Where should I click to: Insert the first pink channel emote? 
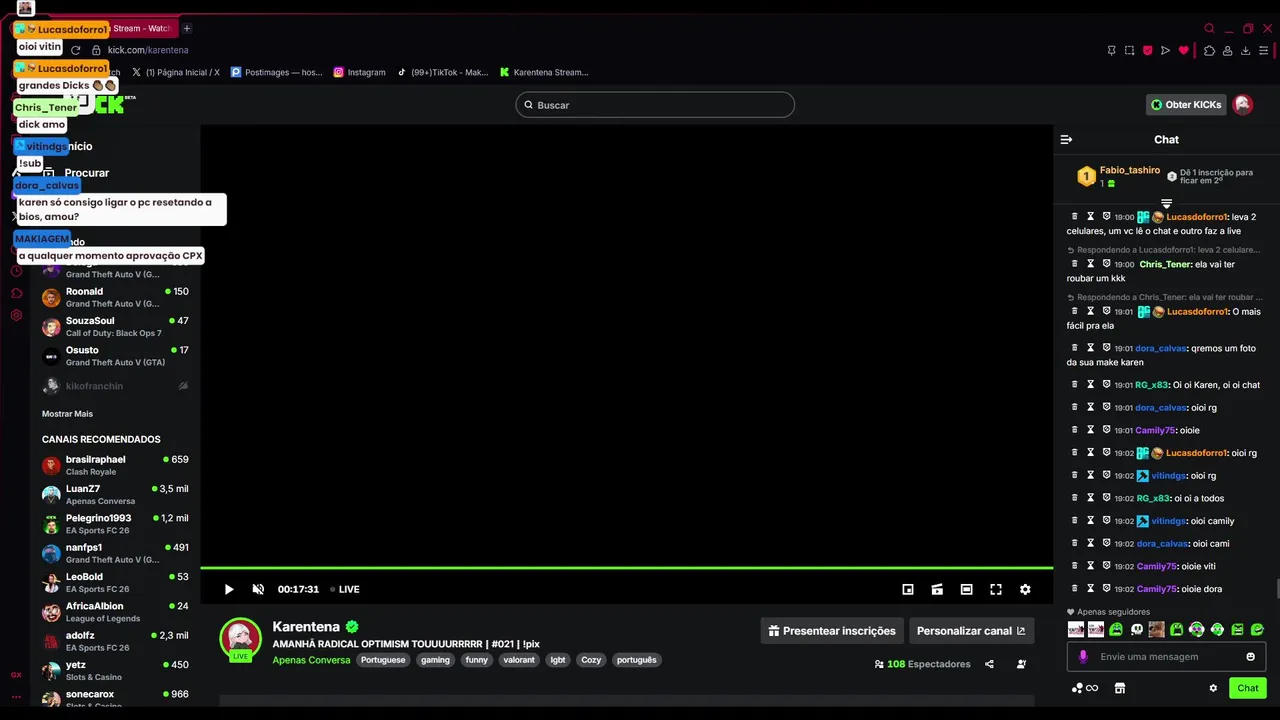click(1076, 630)
